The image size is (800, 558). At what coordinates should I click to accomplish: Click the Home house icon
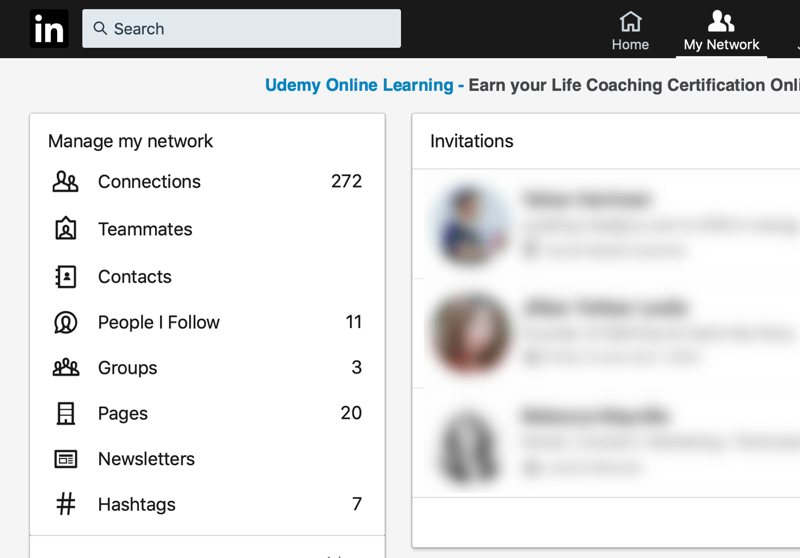click(631, 21)
